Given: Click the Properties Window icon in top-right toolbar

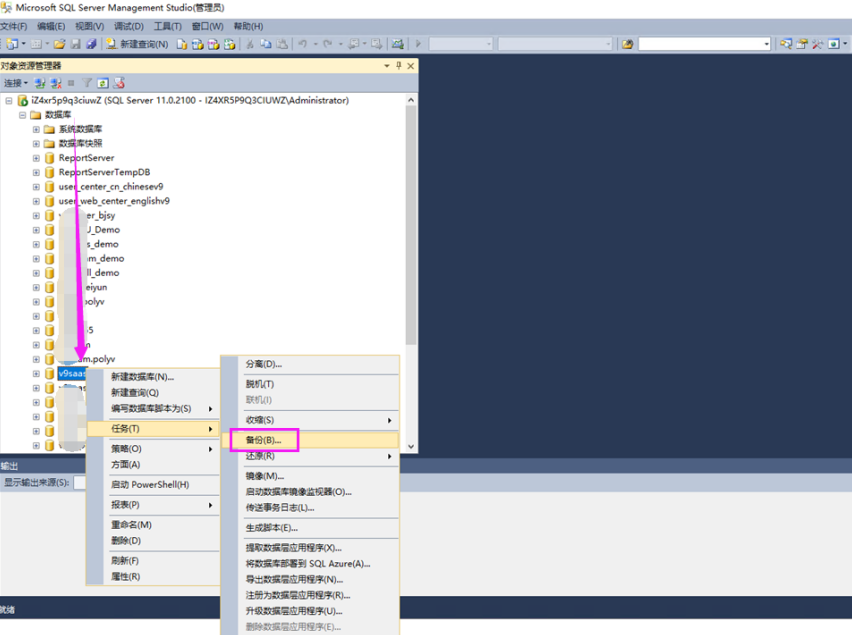Looking at the screenshot, I should coord(801,44).
